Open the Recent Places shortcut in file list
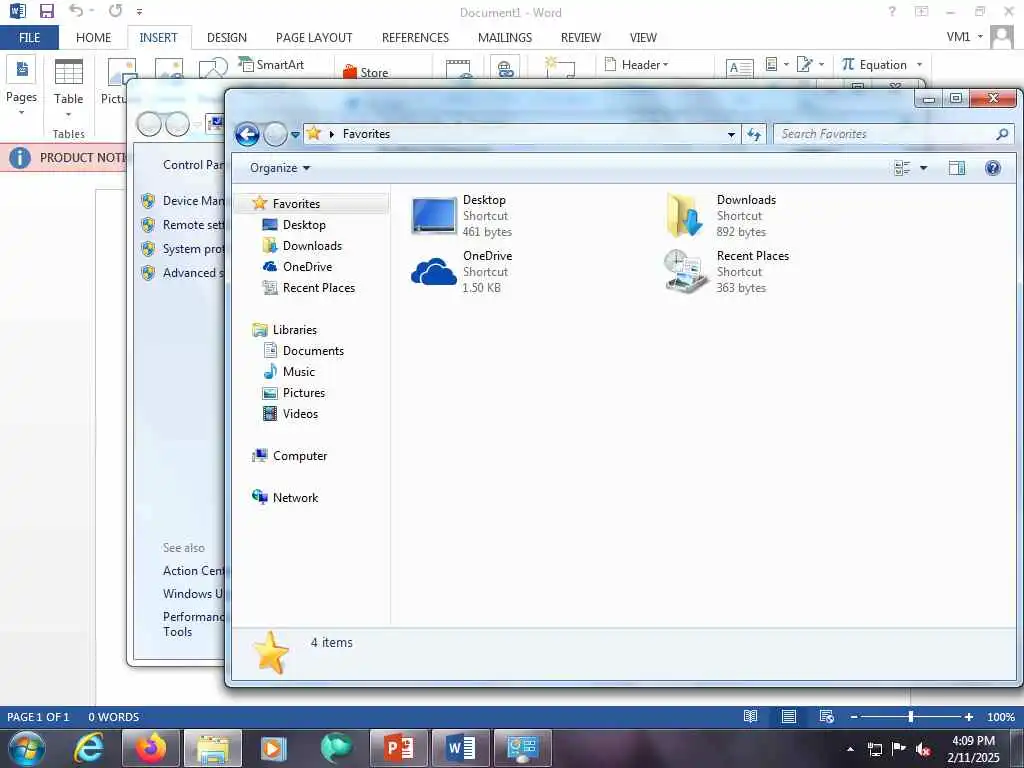Viewport: 1024px width, 768px height. [727, 271]
